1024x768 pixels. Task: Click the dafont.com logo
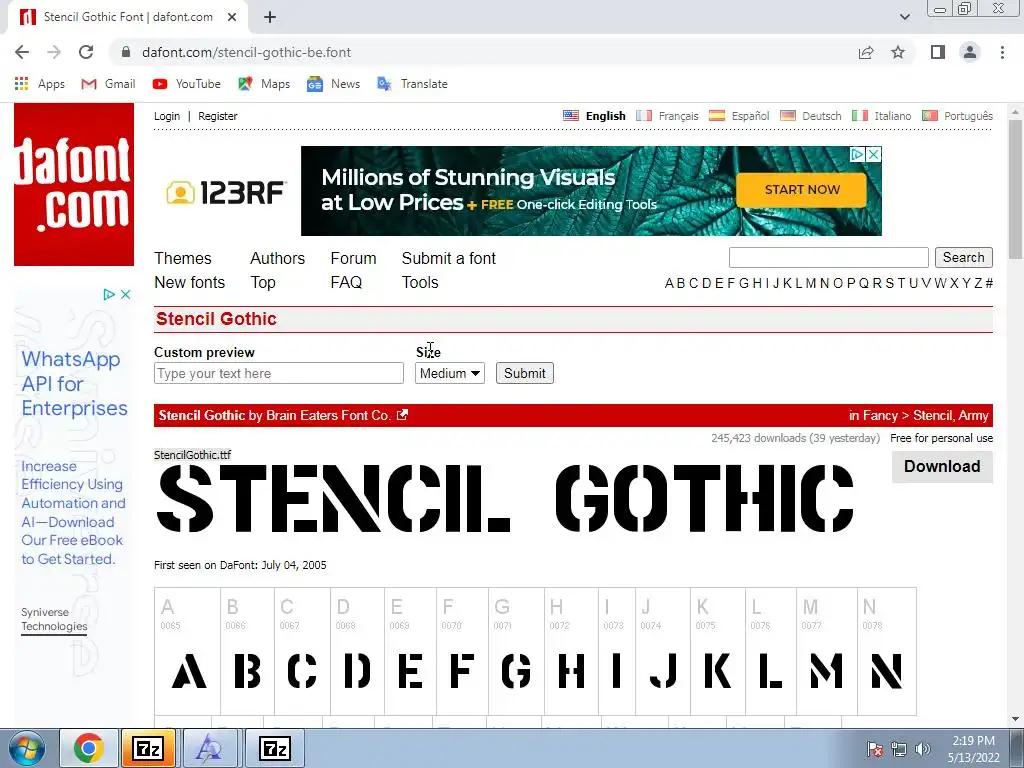pyautogui.click(x=74, y=184)
